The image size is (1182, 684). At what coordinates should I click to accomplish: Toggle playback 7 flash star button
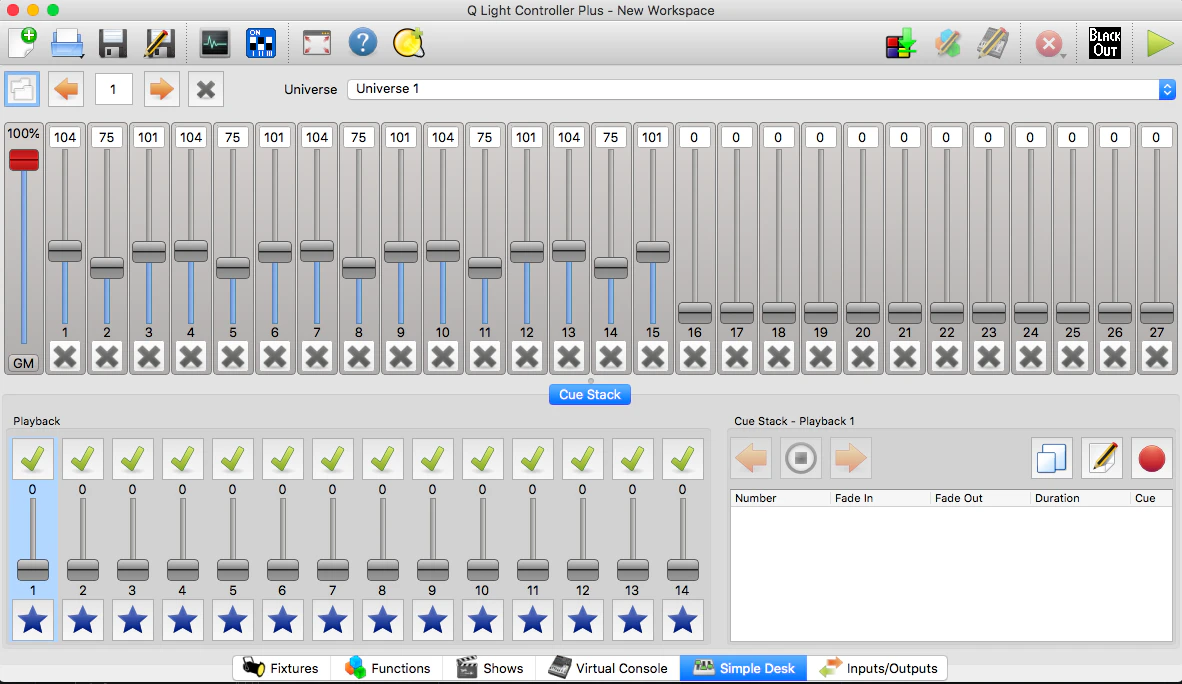click(332, 620)
